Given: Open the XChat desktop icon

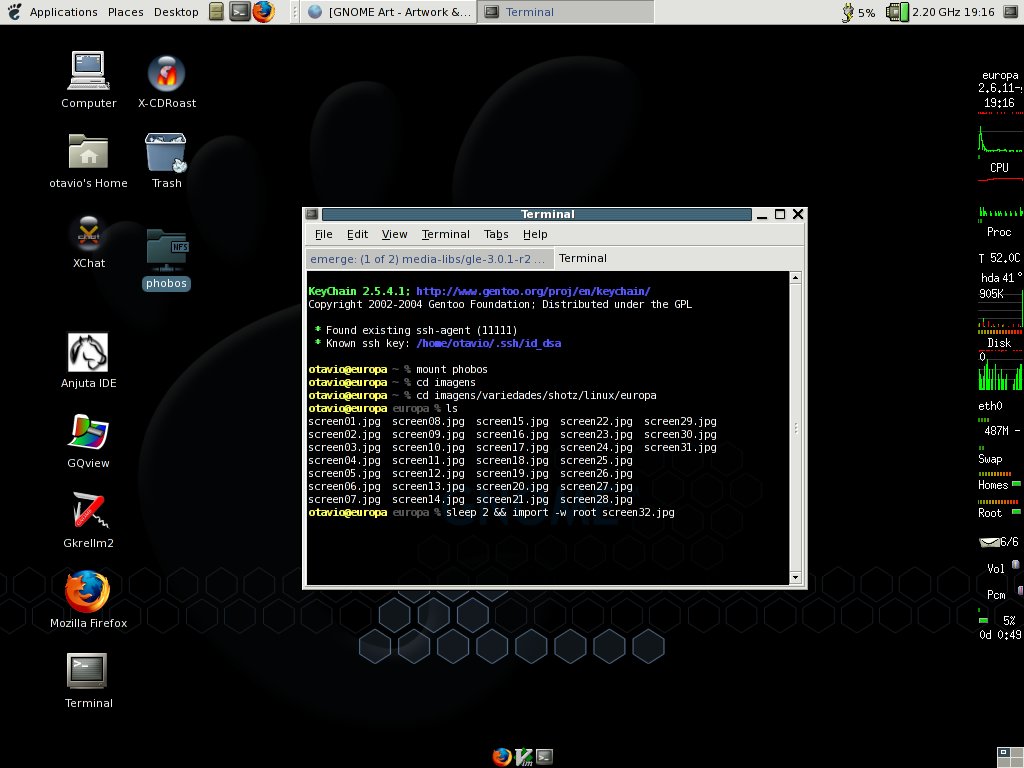Looking at the screenshot, I should (x=89, y=235).
